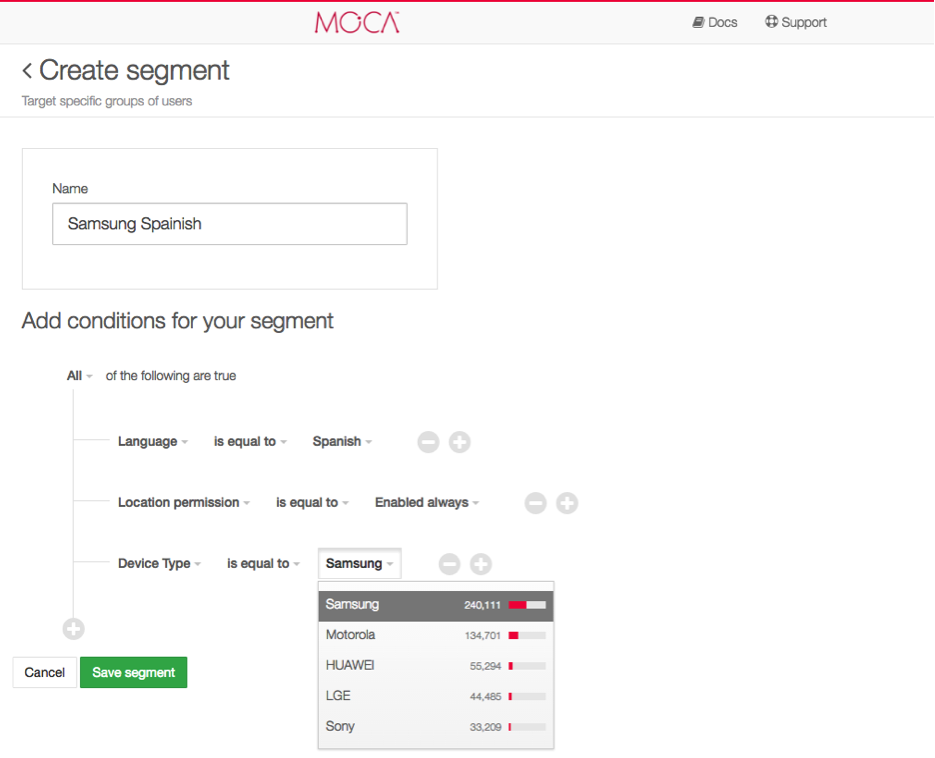Screen dimensions: 935x758
Task: Collapse the Samsung device value dropdown
Action: (360, 563)
